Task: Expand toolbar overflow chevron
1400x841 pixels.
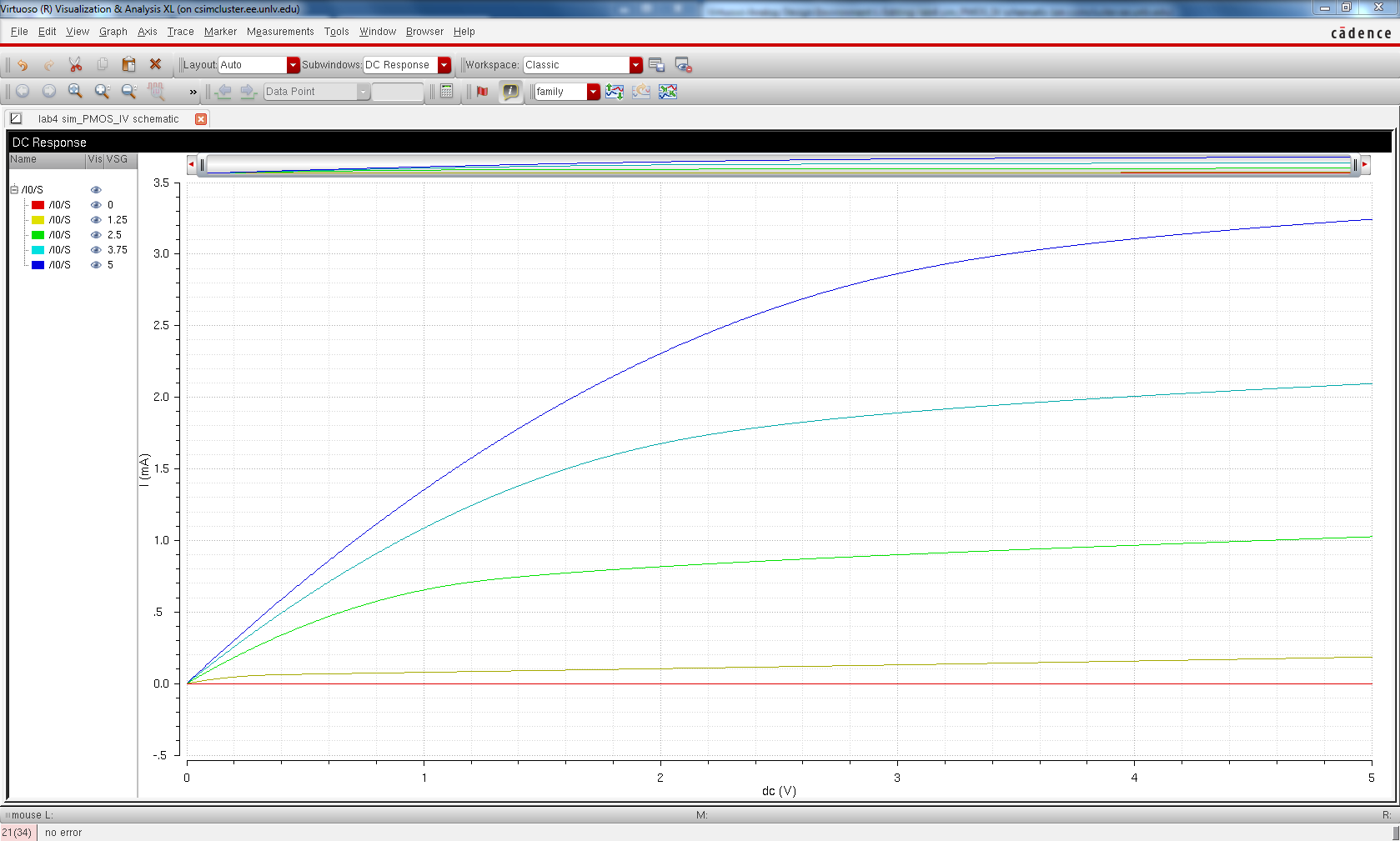Action: click(x=193, y=92)
